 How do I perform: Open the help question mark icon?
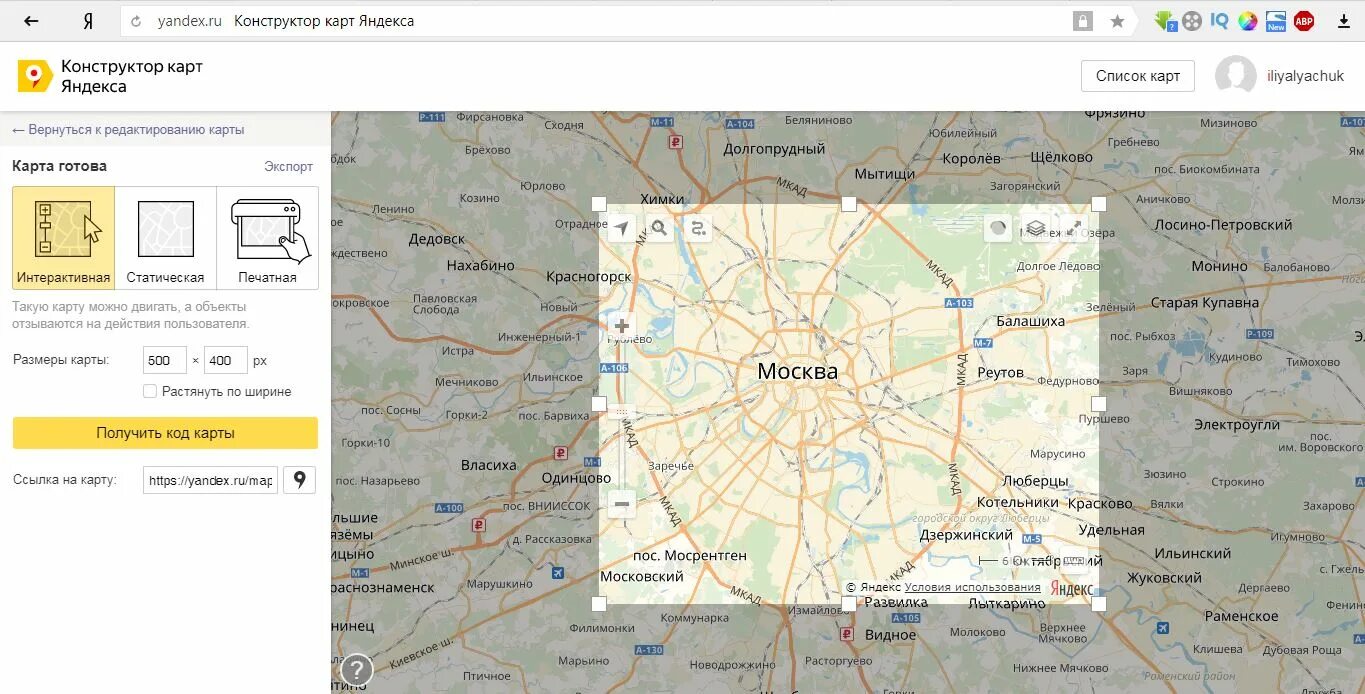pyautogui.click(x=357, y=670)
